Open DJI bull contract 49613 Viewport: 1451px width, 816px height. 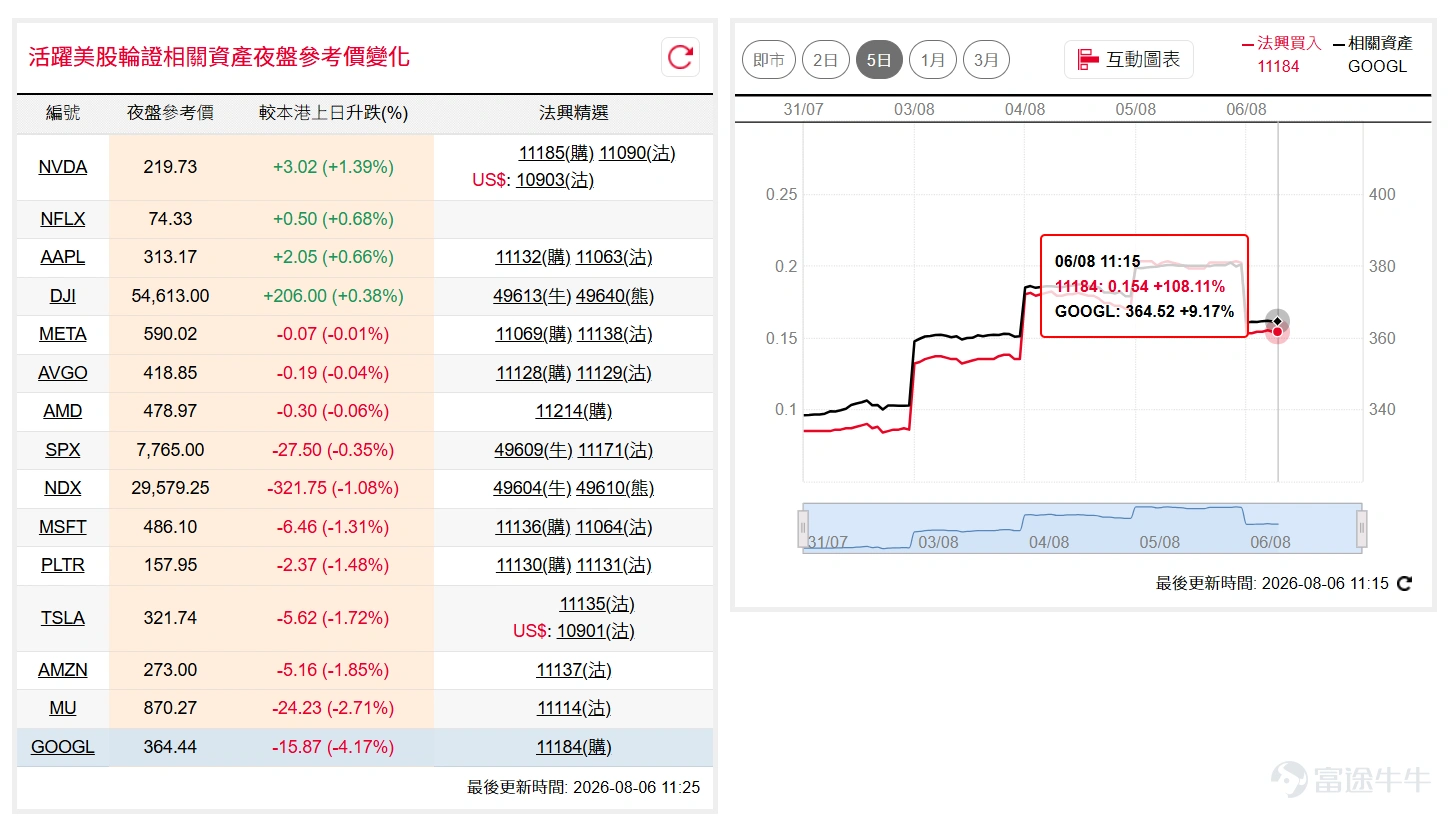532,296
